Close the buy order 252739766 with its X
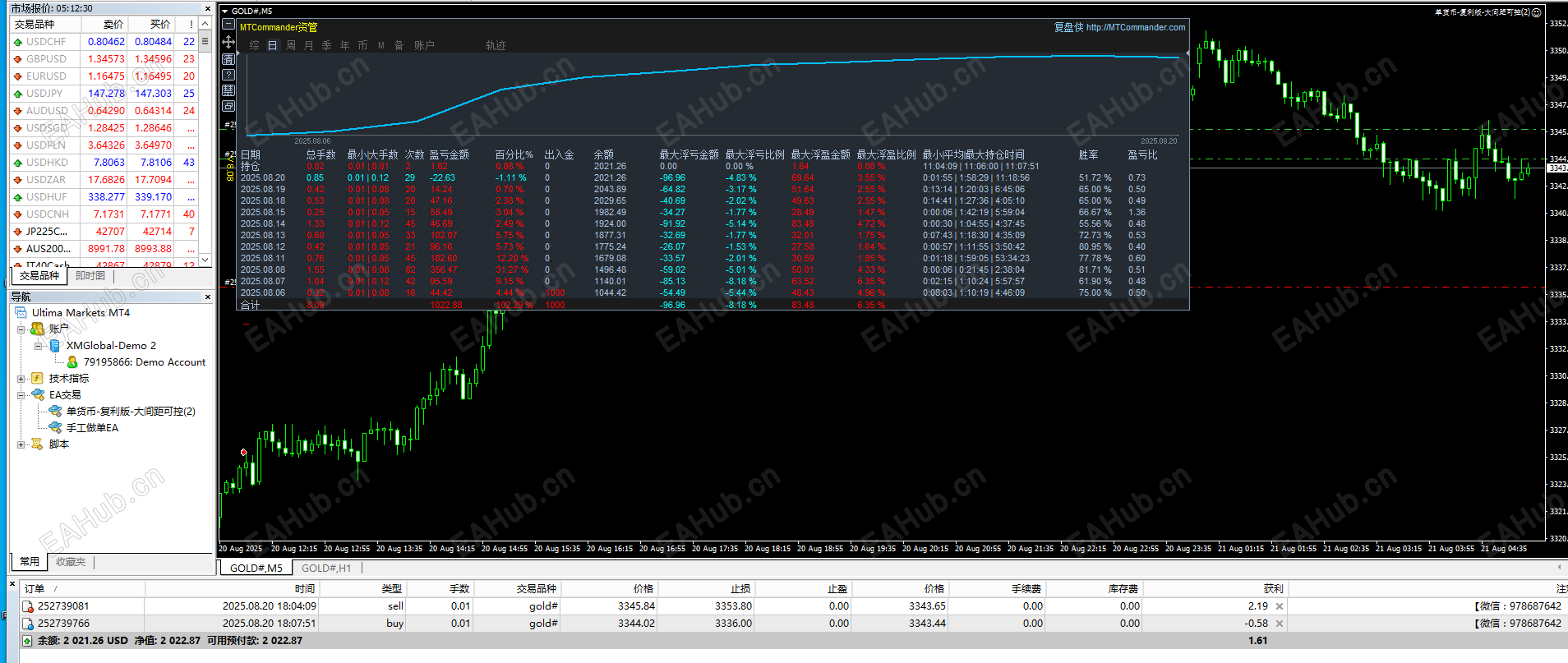This screenshot has width=1568, height=663. [x=1280, y=624]
